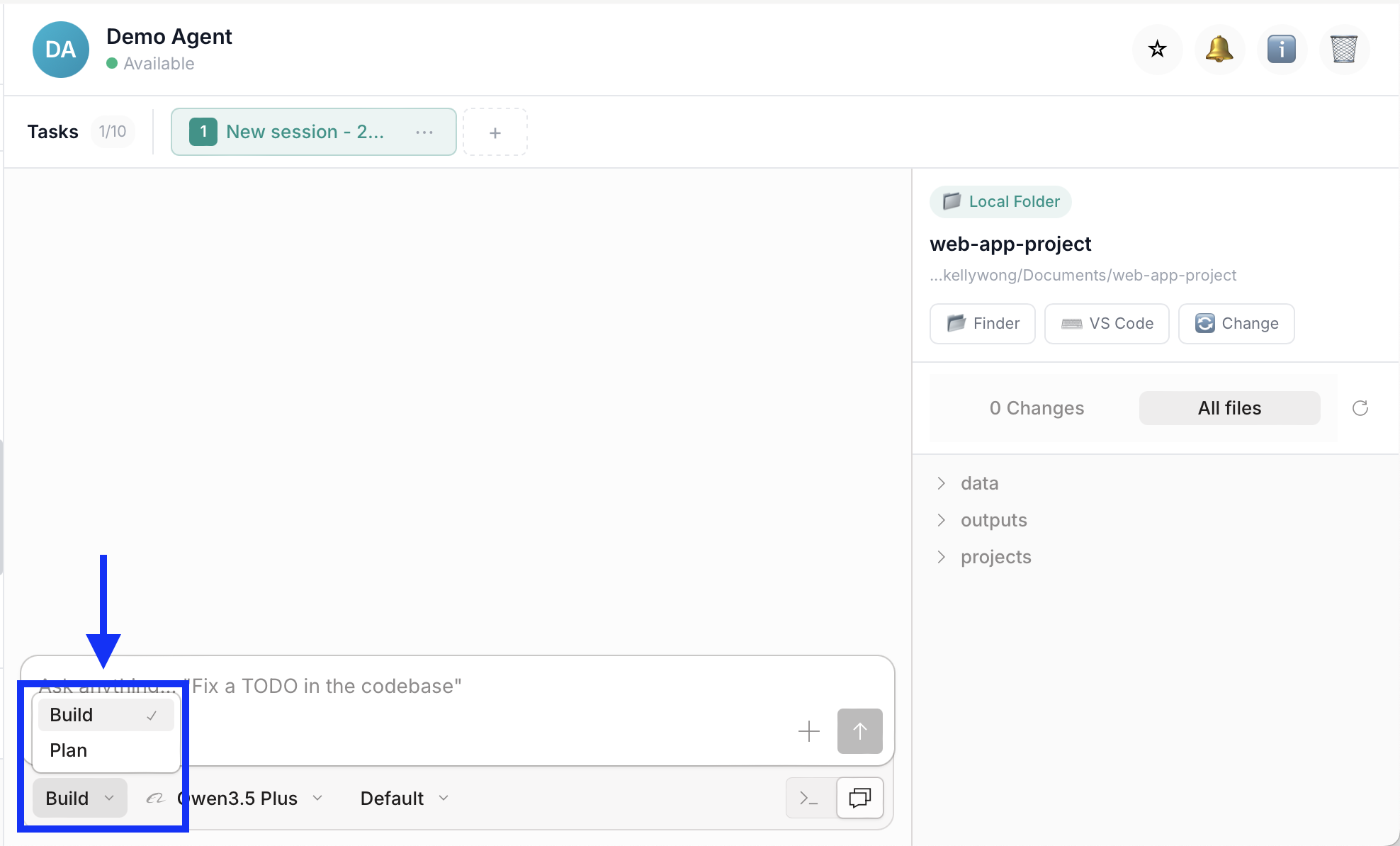Open the trash bin icon
Screen dimensions: 1400x846
1344,50
